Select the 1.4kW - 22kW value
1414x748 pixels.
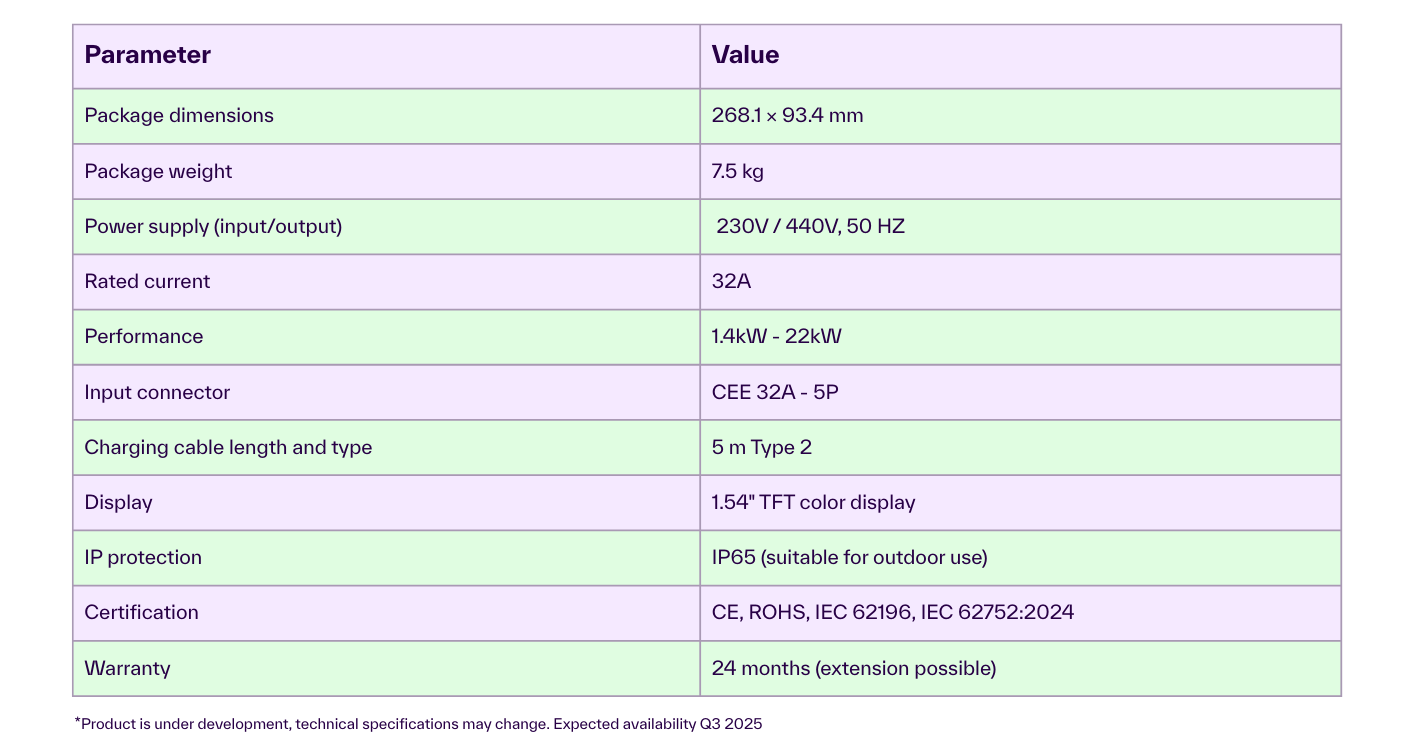click(x=776, y=337)
